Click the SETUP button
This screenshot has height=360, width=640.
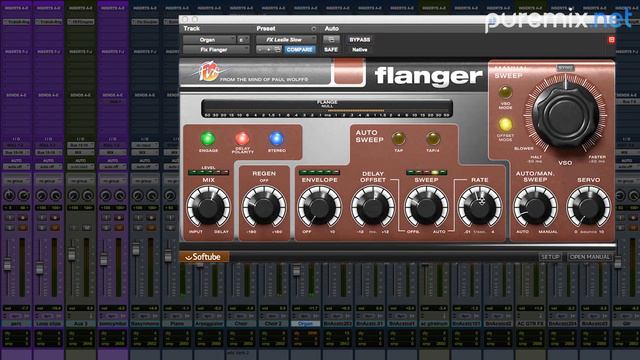[x=550, y=257]
